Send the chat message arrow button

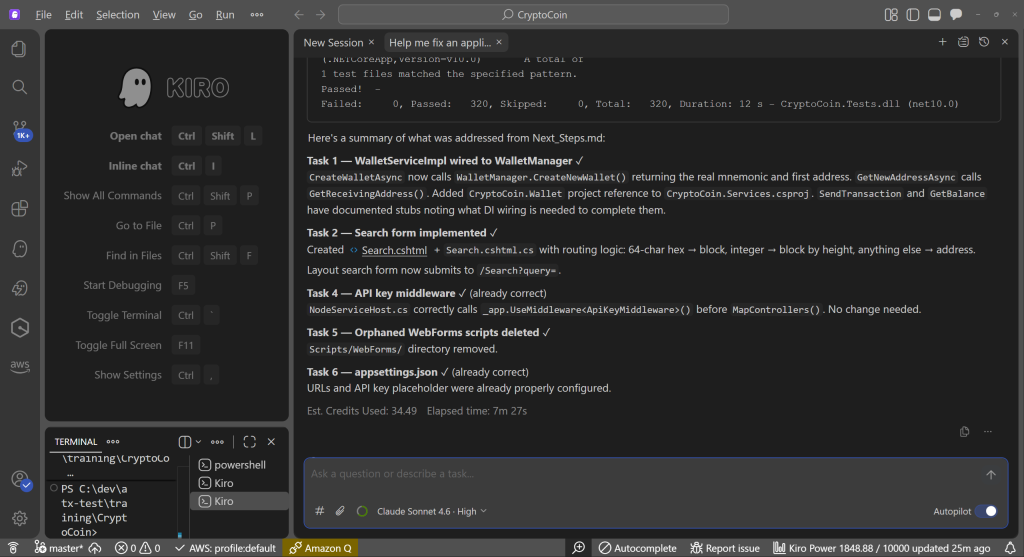click(991, 475)
